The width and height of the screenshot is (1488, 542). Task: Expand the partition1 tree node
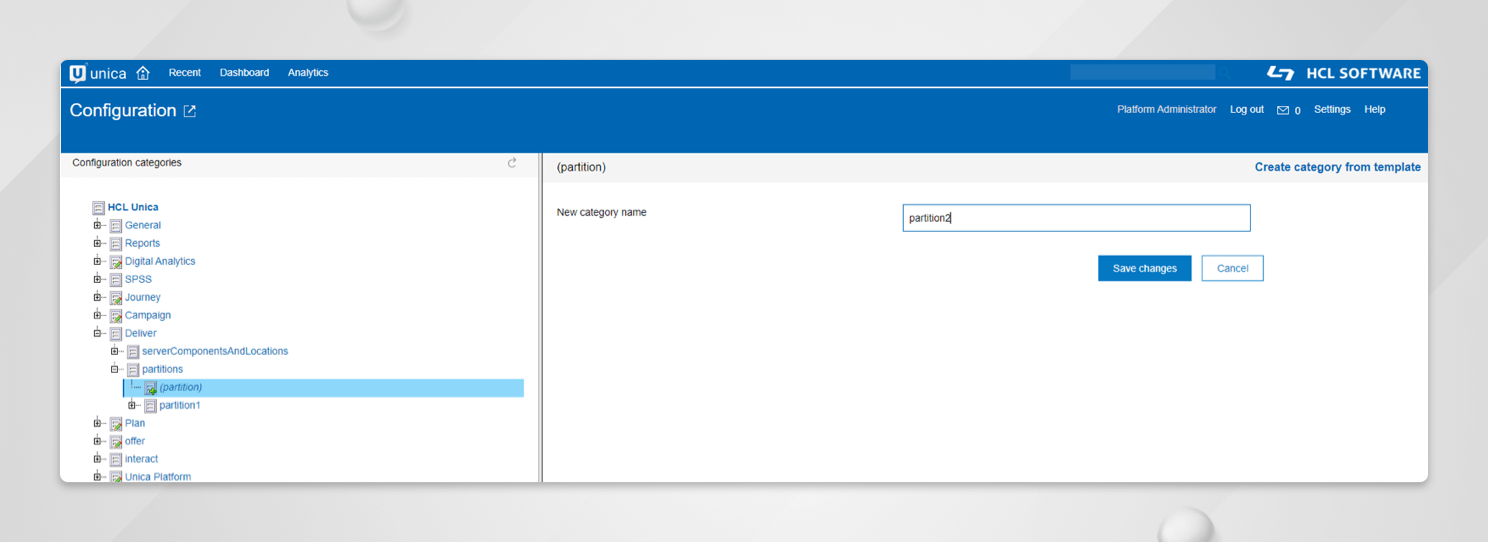132,405
